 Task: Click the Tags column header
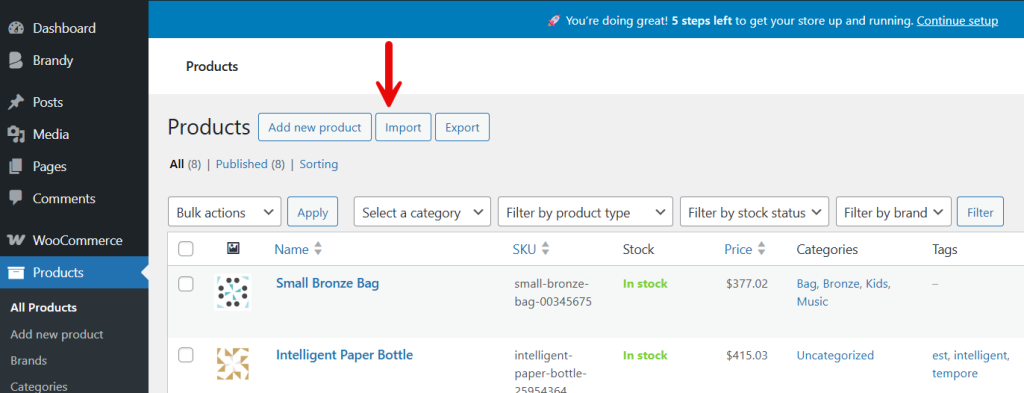pos(945,249)
